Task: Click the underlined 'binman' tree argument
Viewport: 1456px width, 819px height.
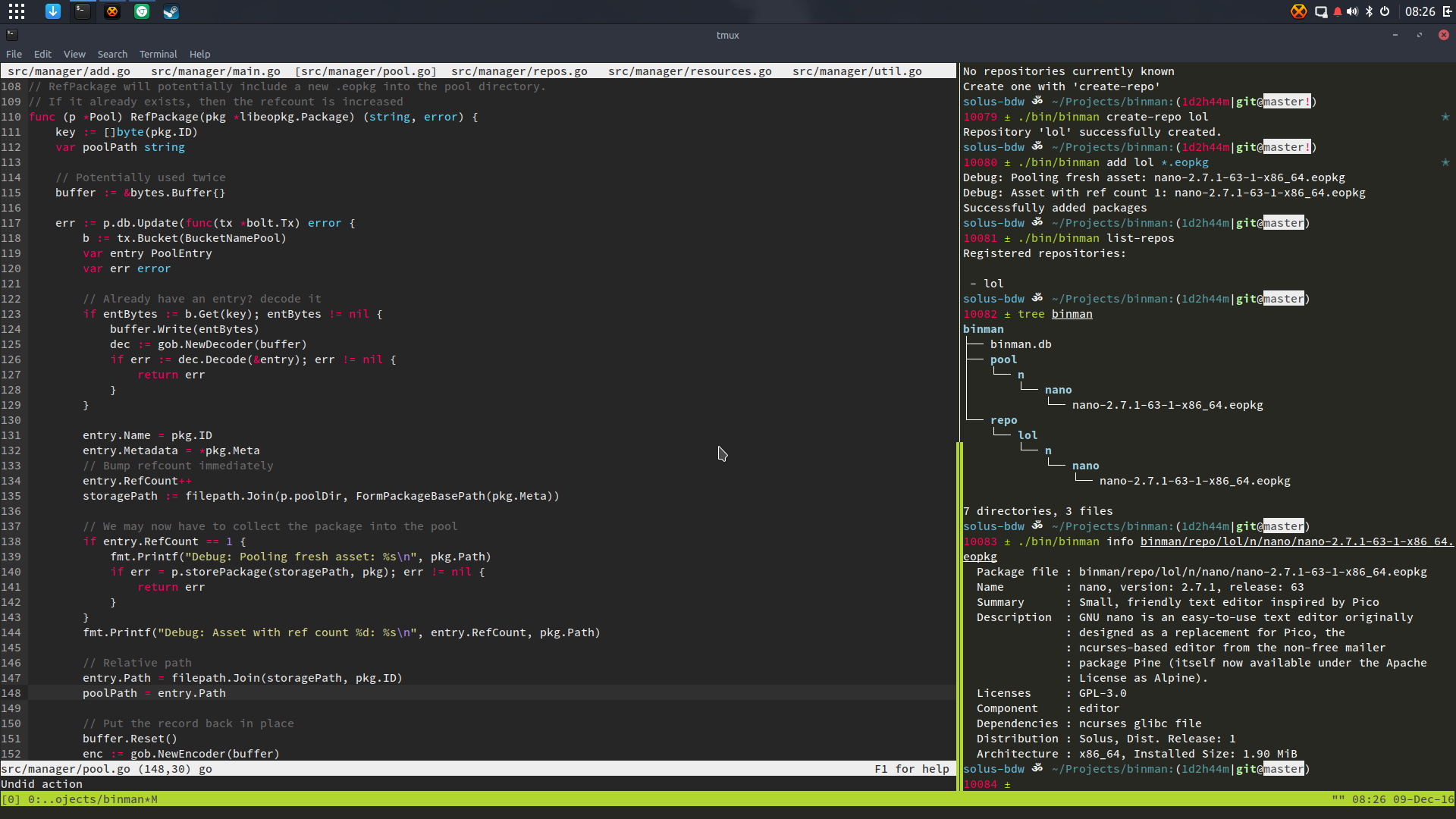Action: click(x=1072, y=314)
